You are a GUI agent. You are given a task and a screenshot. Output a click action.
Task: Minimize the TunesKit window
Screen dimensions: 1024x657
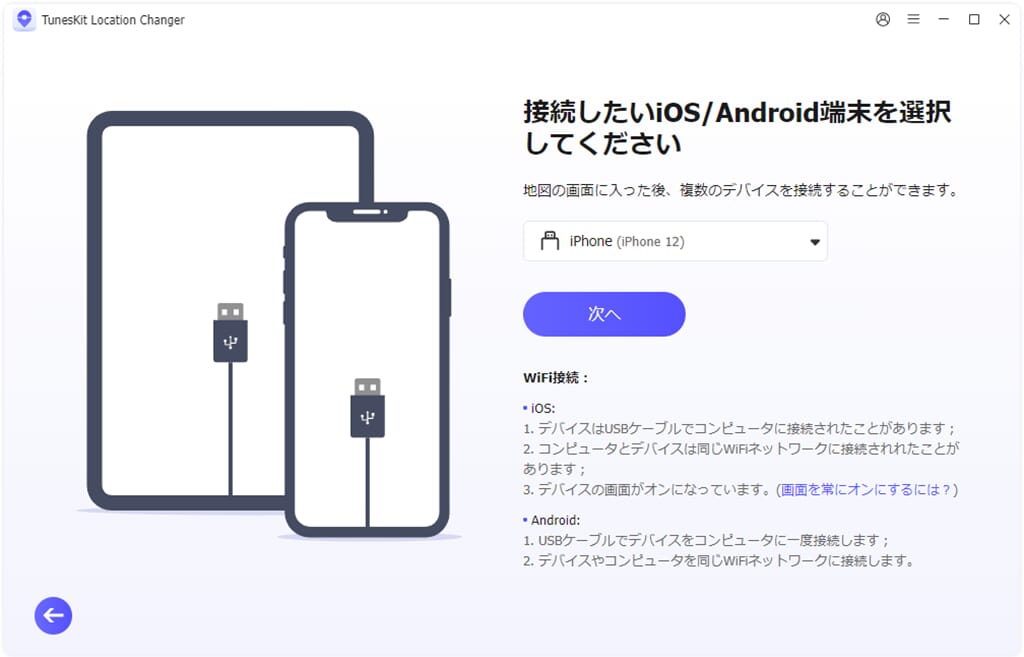coord(944,20)
